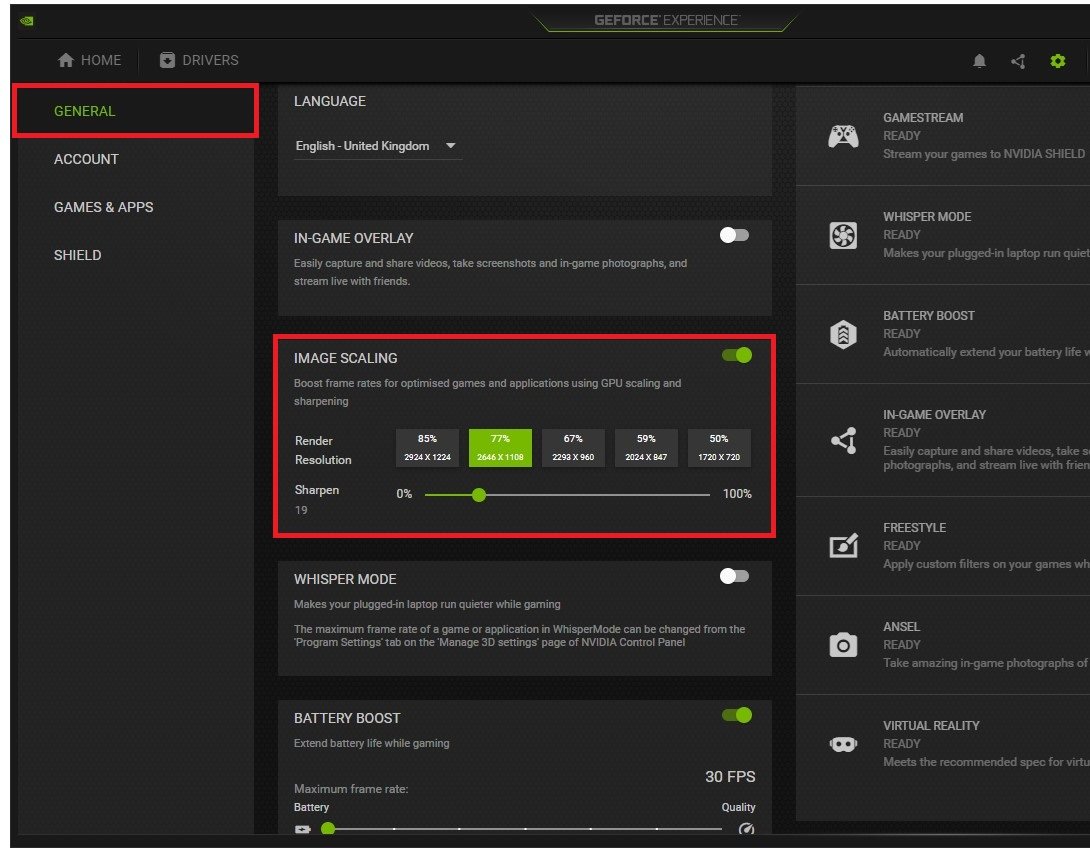The height and width of the screenshot is (857, 1090).
Task: Turn on the Whisper Mode toggle
Action: click(734, 576)
